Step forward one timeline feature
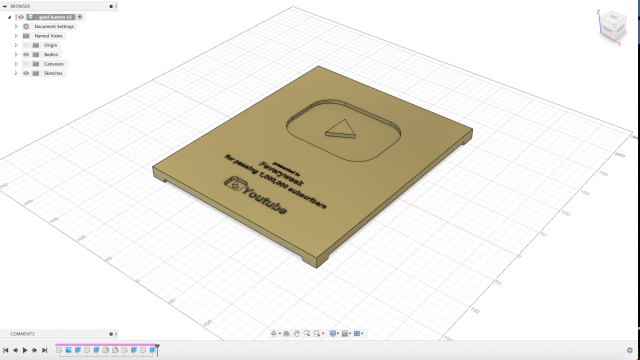Screen dimensions: 640x360 click(x=35, y=350)
